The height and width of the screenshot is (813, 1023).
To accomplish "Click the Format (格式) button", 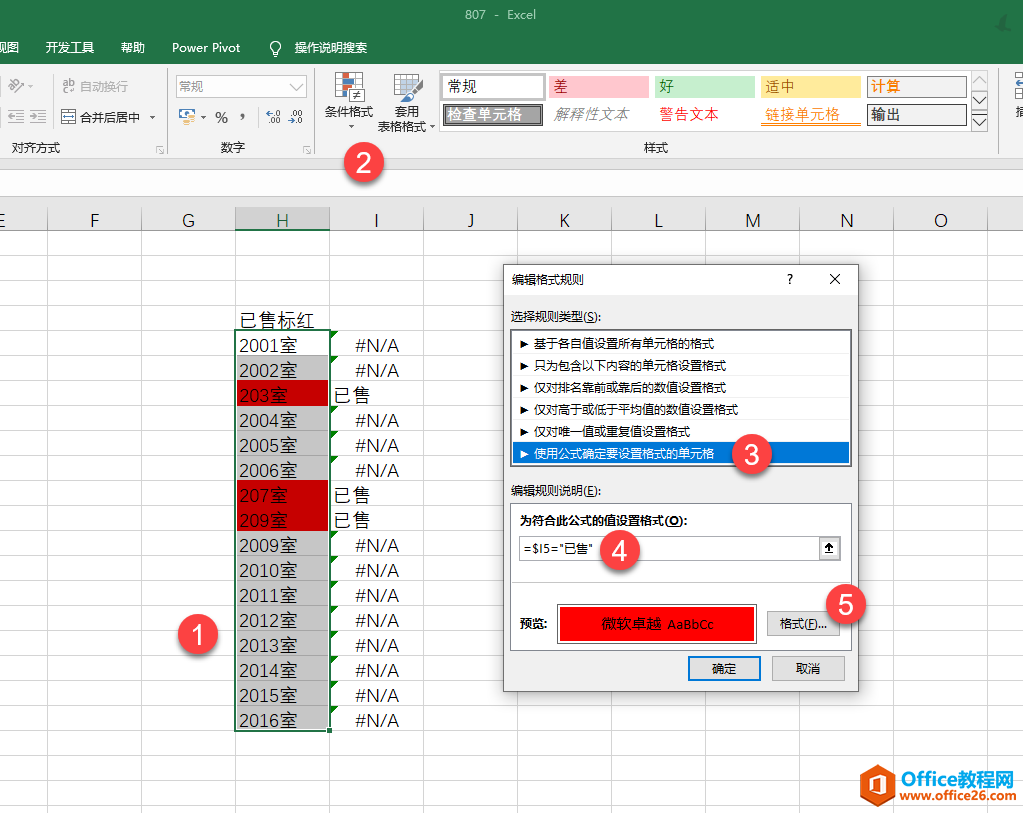I will tap(803, 624).
